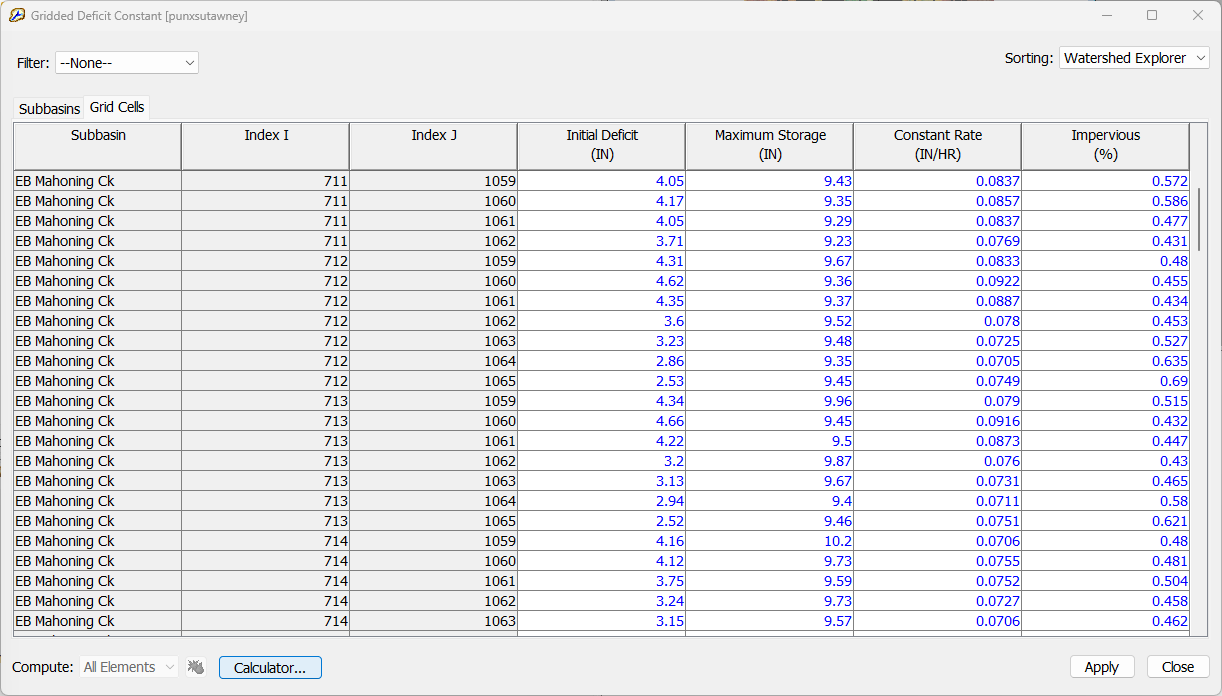The image size is (1222, 696).
Task: Minimize the Gridded Deficit Constant window
Action: click(1107, 16)
